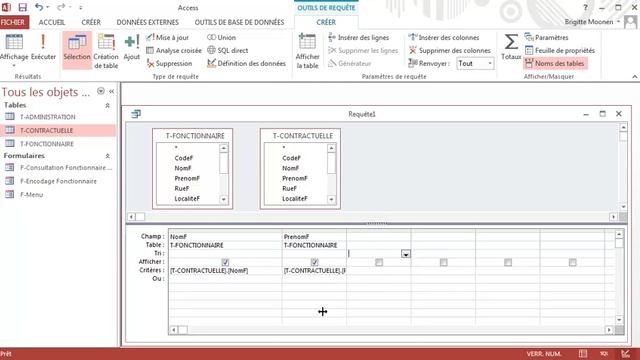
Task: Open Brigitte Moonen account menu
Action: coord(592,22)
